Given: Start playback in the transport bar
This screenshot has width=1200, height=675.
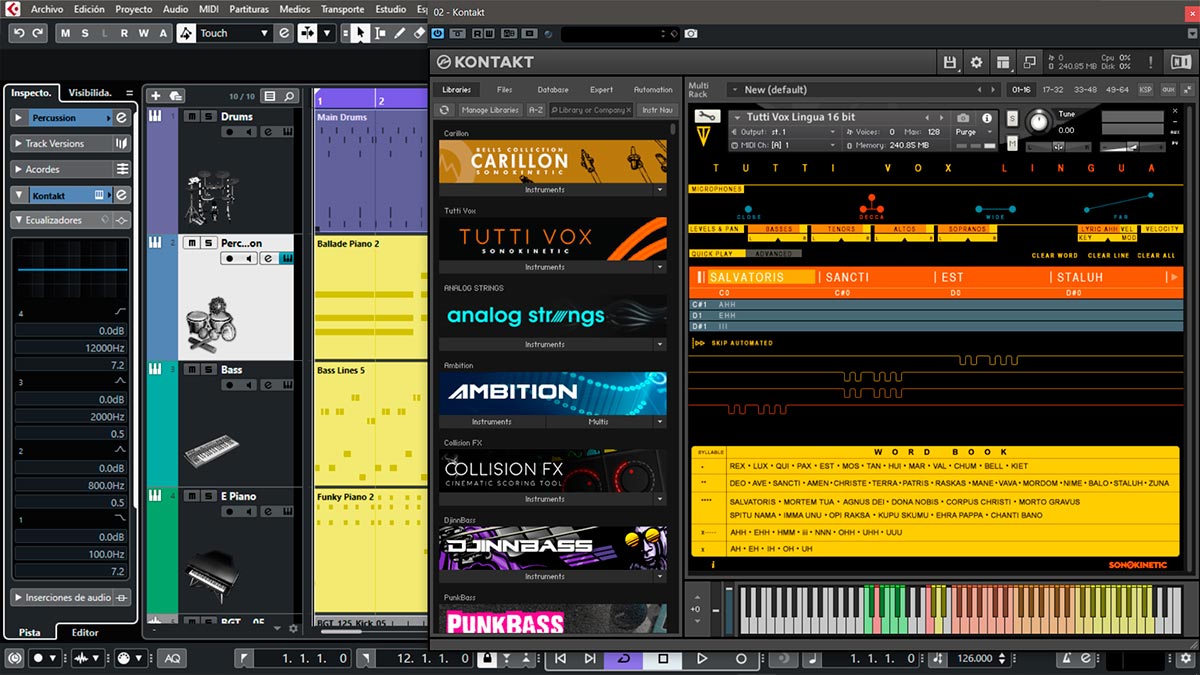Looking at the screenshot, I should 702,658.
